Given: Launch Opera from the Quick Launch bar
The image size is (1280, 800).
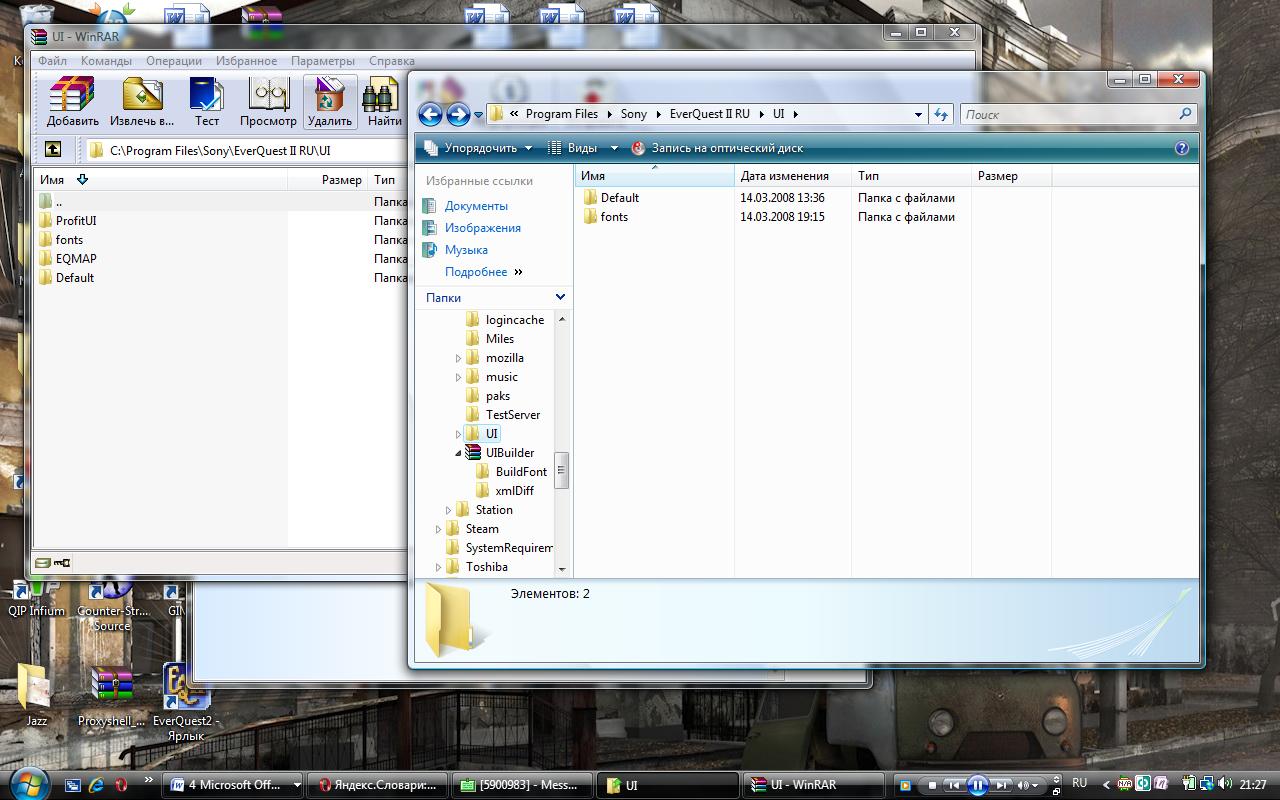Looking at the screenshot, I should tap(121, 785).
